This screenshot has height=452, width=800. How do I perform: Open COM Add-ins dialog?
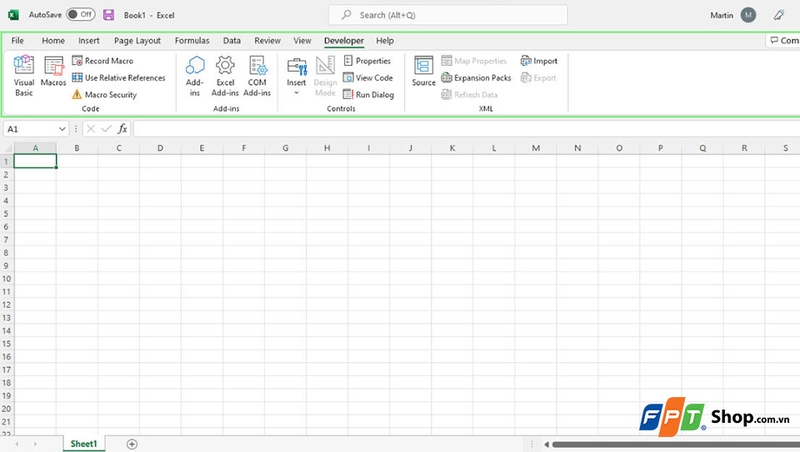point(257,76)
